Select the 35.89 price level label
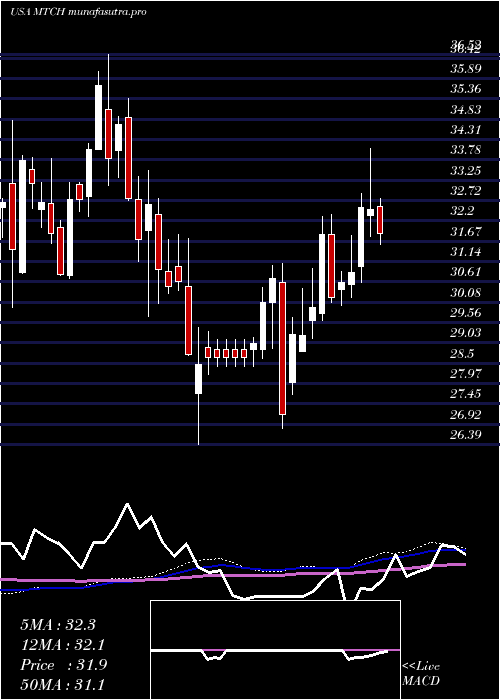The width and height of the screenshot is (500, 700). (466, 69)
